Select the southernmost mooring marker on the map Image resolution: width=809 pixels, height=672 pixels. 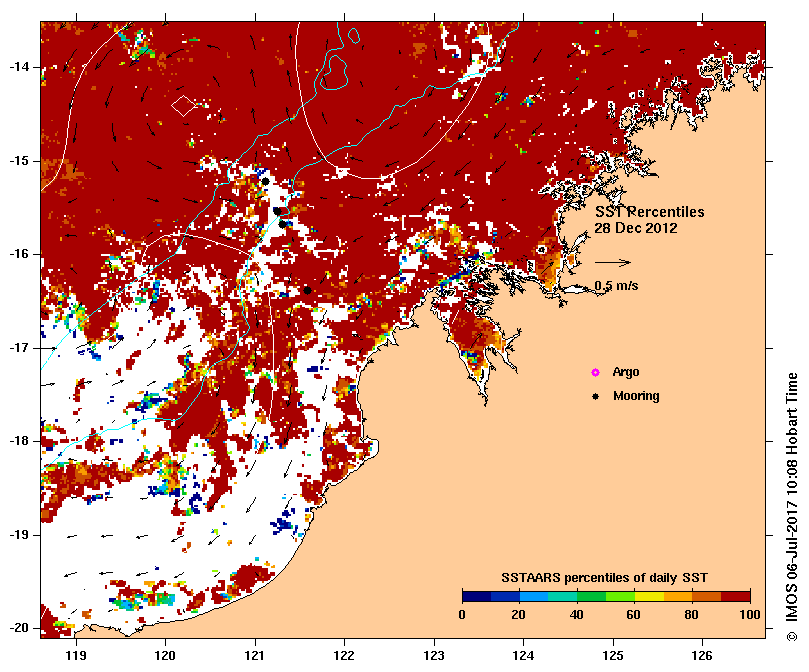click(307, 291)
